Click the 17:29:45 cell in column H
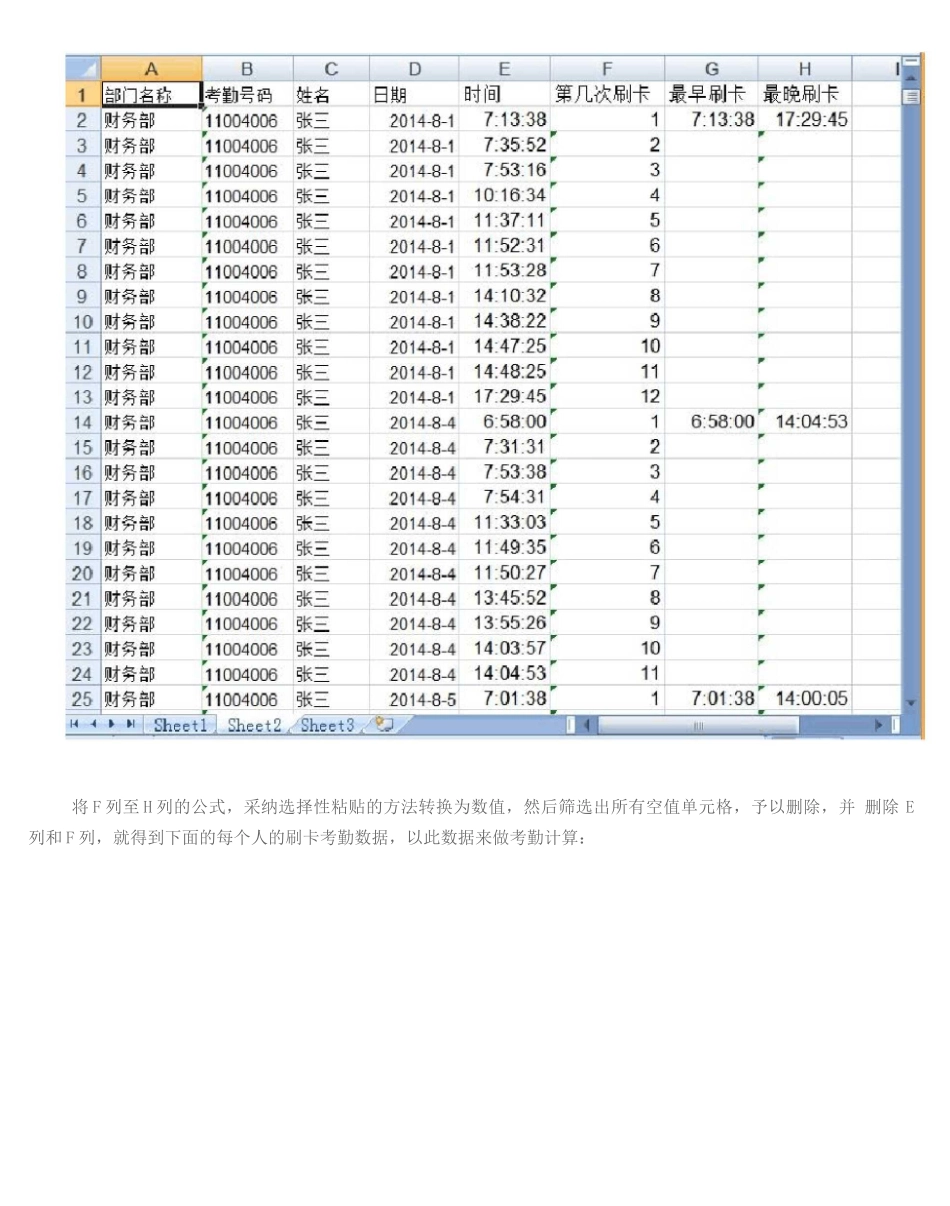The image size is (950, 1206). [804, 120]
